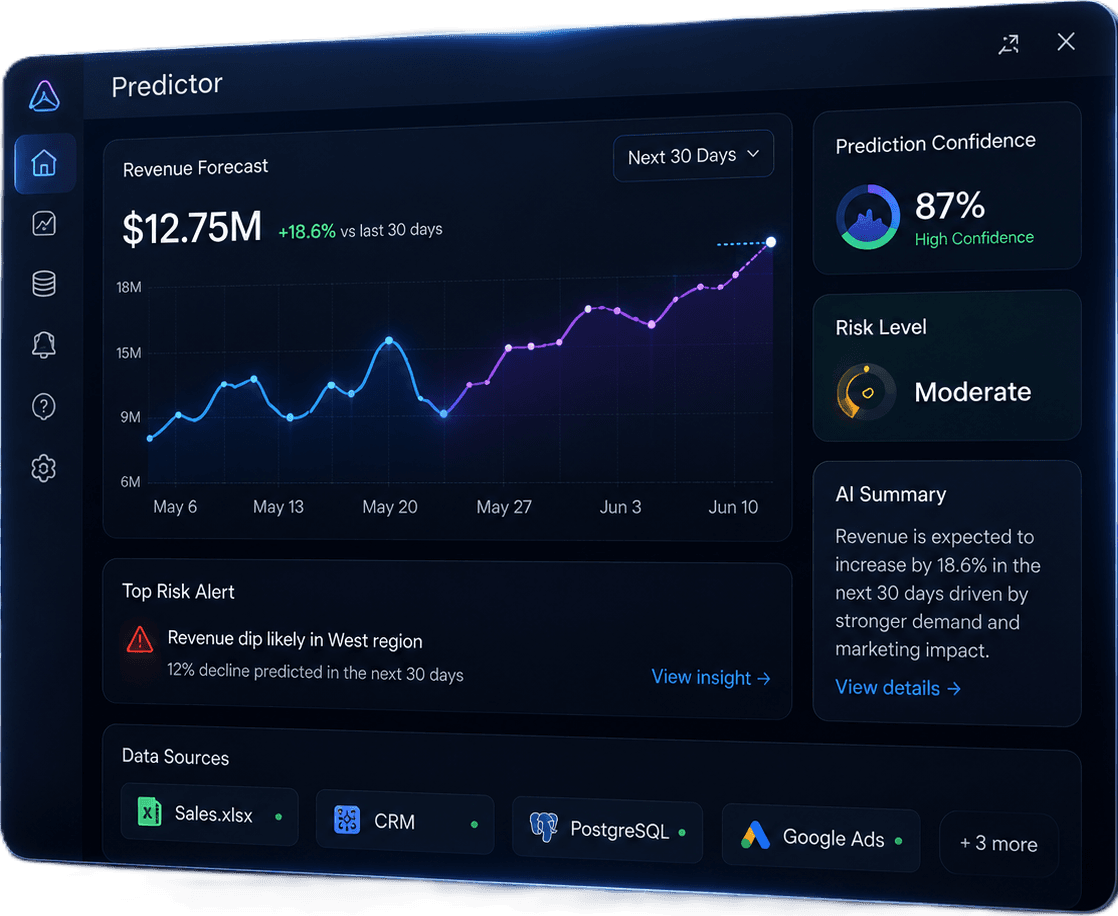Follow the View insight link
This screenshot has width=1118, height=916.
(711, 677)
